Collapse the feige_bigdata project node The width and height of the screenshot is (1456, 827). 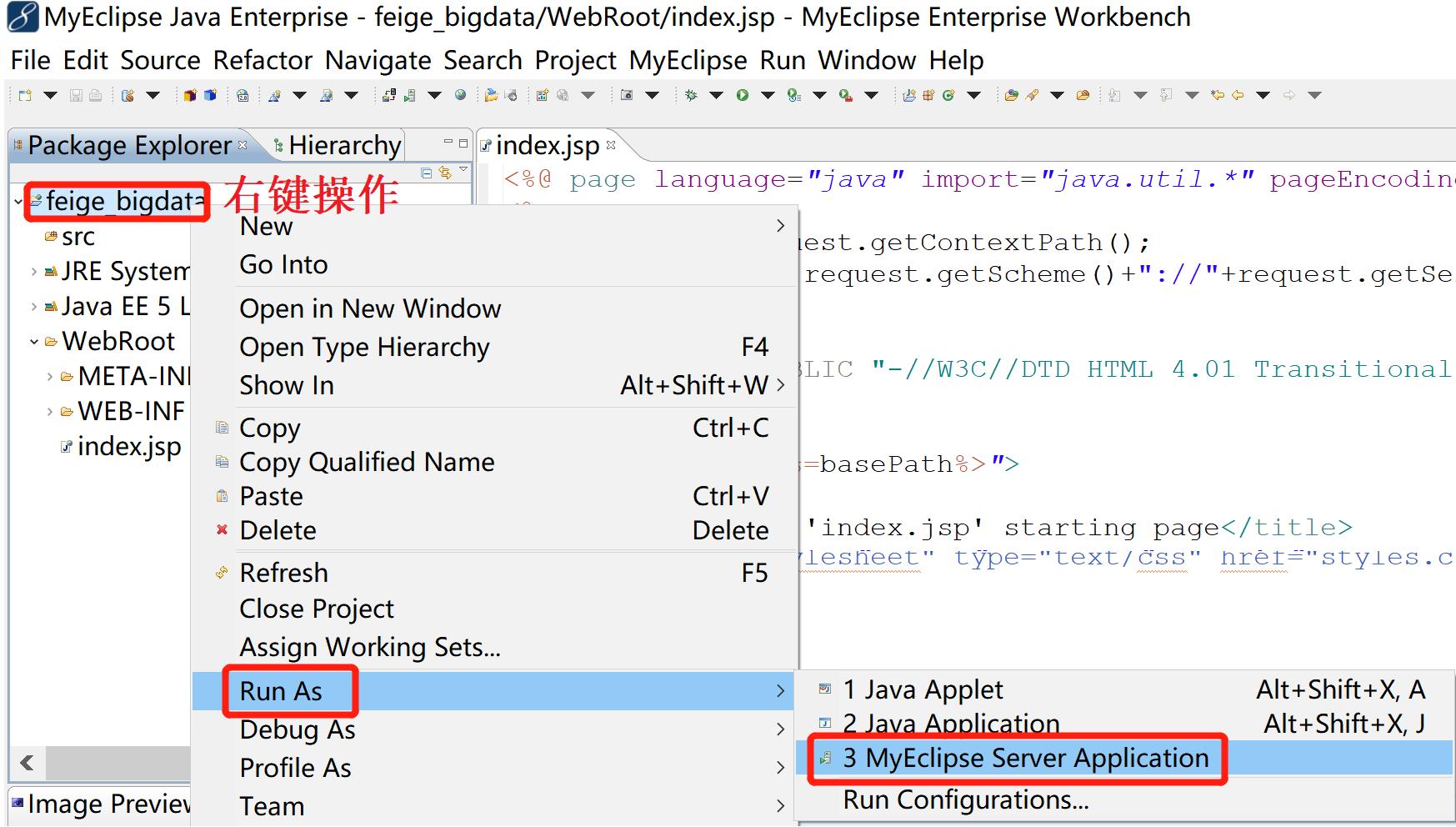tap(18, 202)
